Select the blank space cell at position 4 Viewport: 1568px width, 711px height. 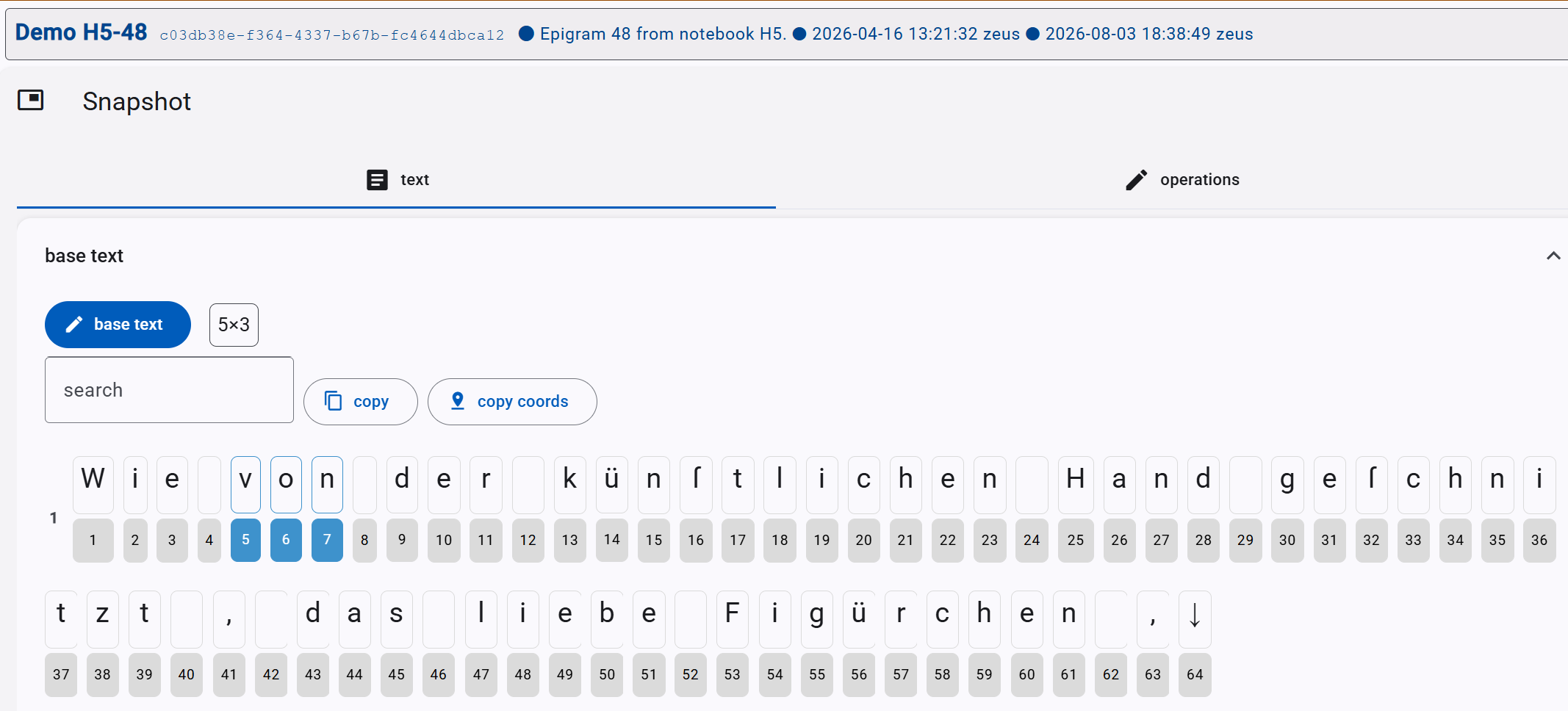click(x=209, y=485)
